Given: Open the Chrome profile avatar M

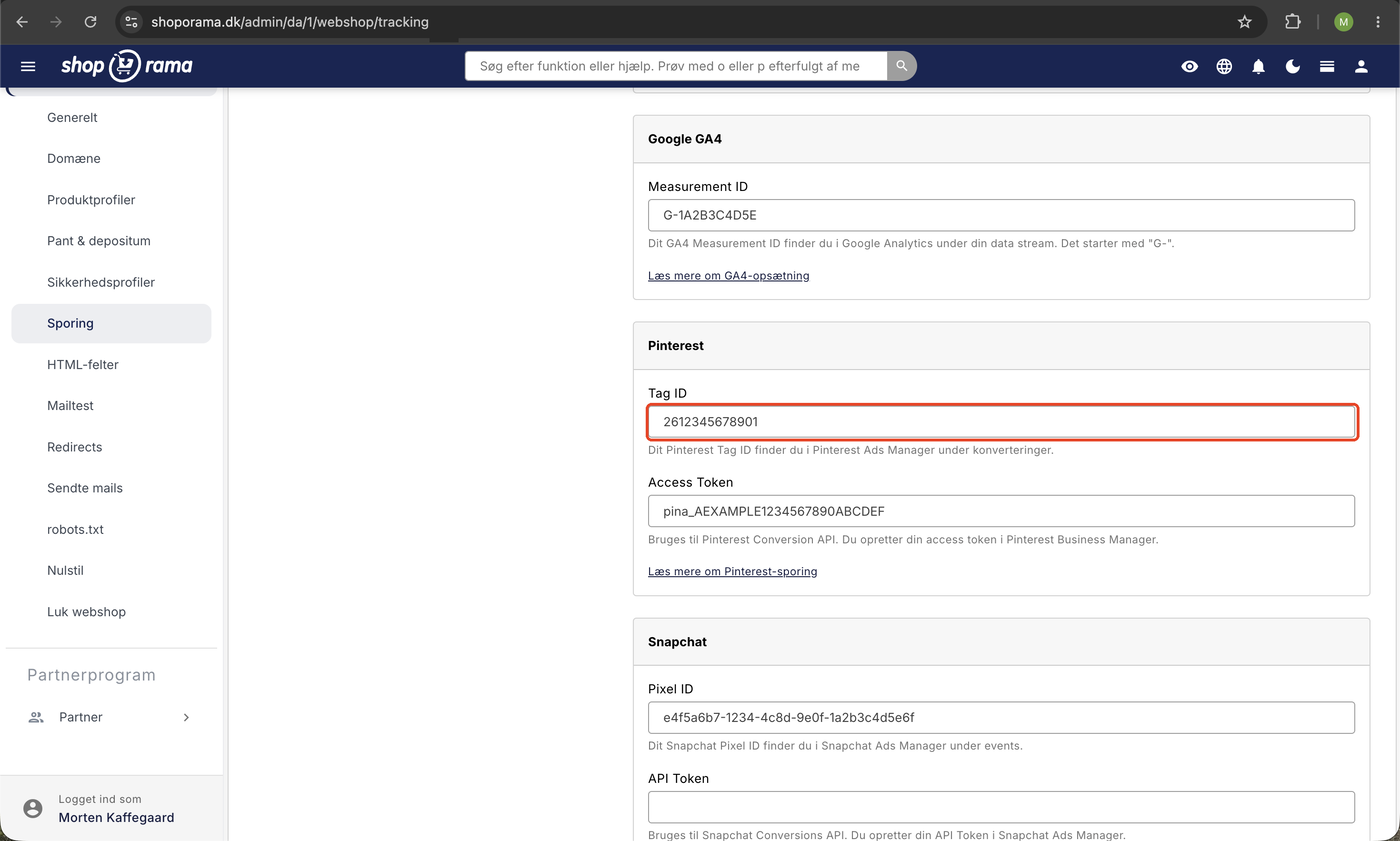Looking at the screenshot, I should click(1343, 21).
